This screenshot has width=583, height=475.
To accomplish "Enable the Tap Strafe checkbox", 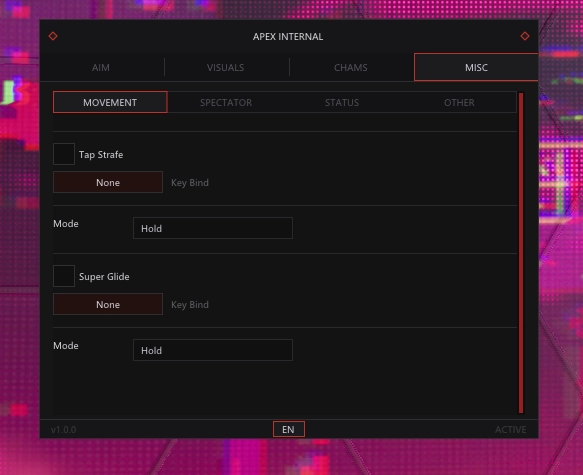I will [64, 154].
